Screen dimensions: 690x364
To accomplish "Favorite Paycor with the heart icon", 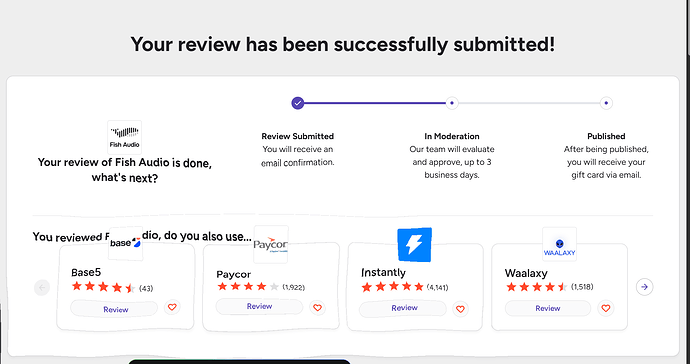I will click(317, 308).
